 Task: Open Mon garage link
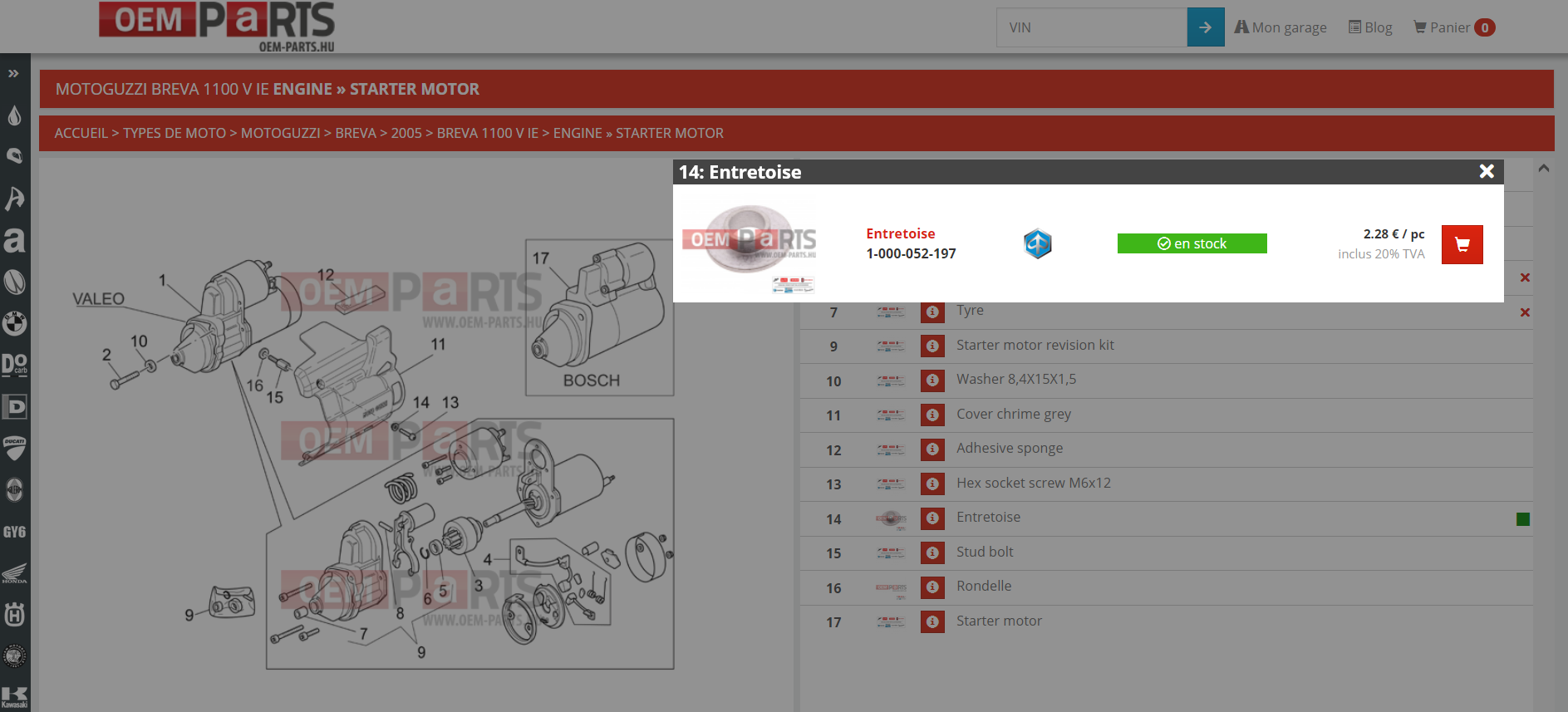coord(1280,27)
